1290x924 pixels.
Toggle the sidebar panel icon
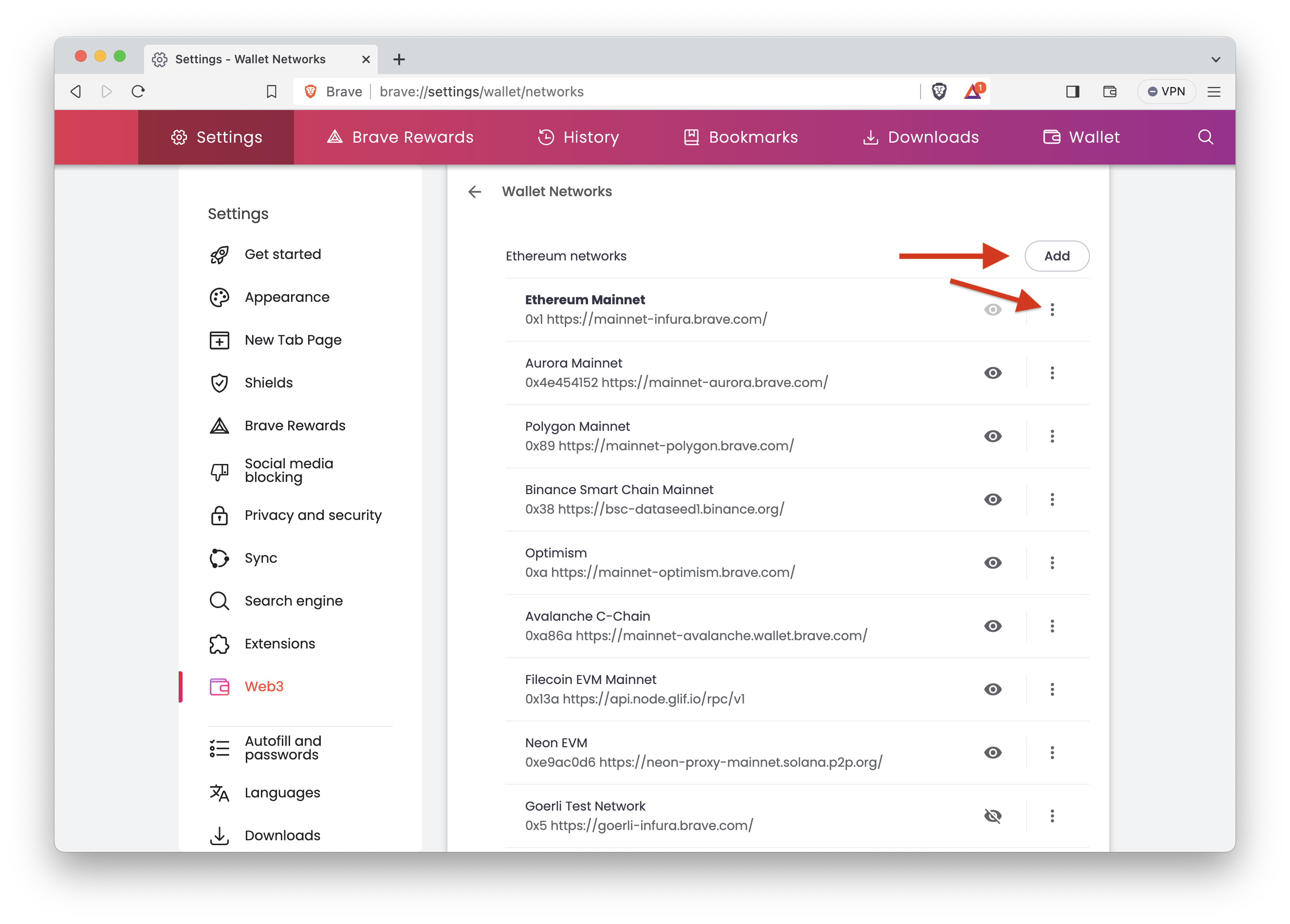1072,92
